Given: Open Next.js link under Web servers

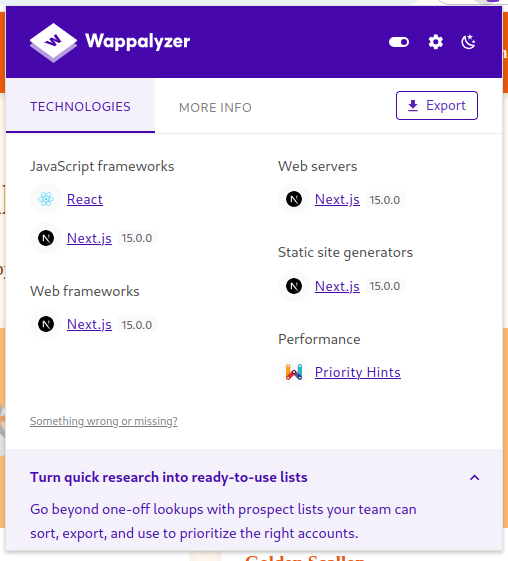Looking at the screenshot, I should [x=337, y=199].
